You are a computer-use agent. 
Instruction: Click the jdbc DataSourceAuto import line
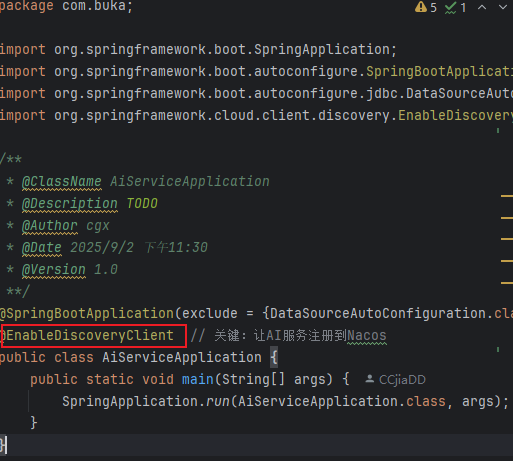(x=256, y=94)
